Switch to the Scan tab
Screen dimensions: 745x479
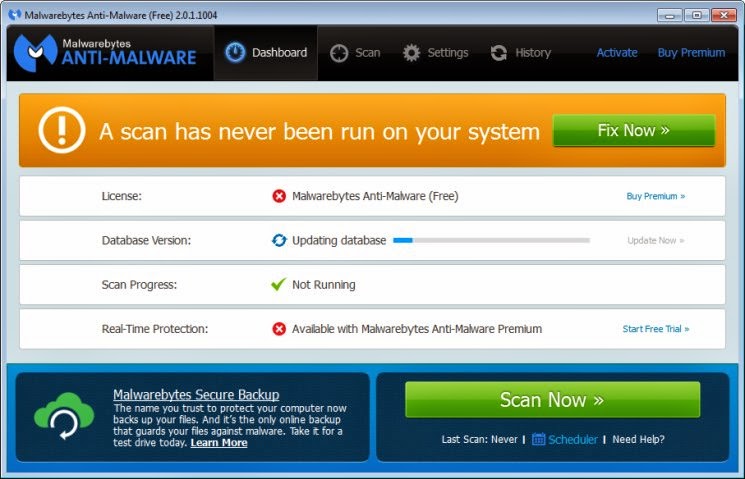click(355, 53)
